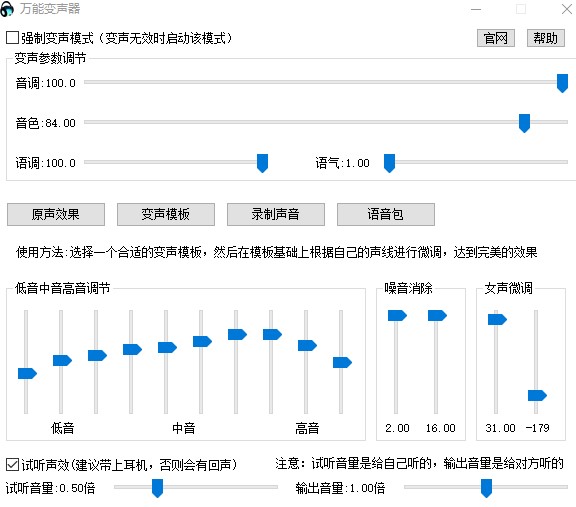Start 录制声音 recording
The height and width of the screenshot is (507, 576).
click(276, 214)
